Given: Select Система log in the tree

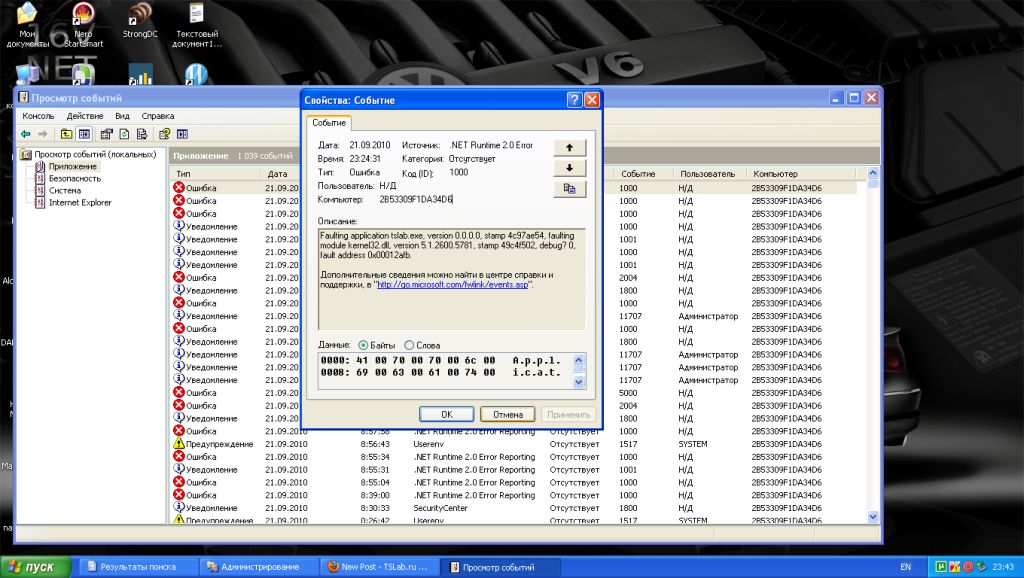Looking at the screenshot, I should (64, 190).
